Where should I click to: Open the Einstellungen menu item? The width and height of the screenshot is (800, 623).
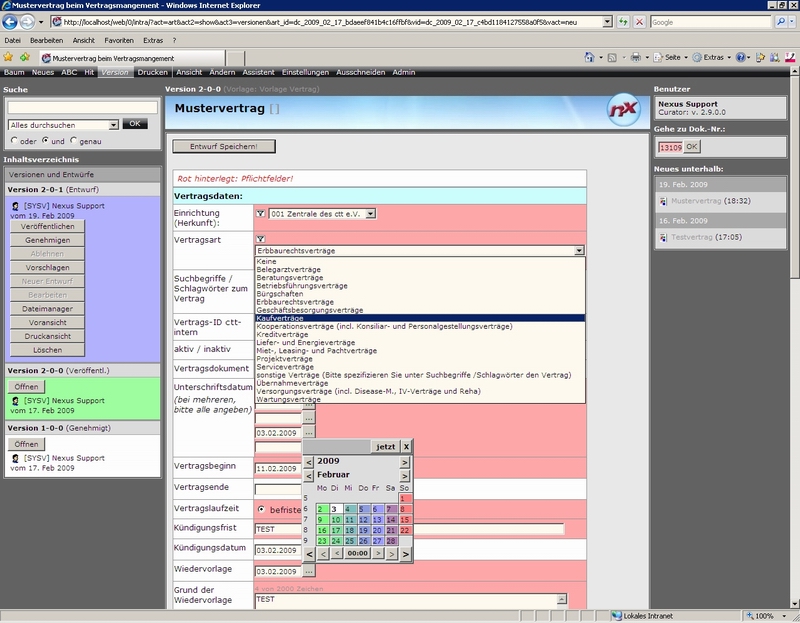(305, 72)
